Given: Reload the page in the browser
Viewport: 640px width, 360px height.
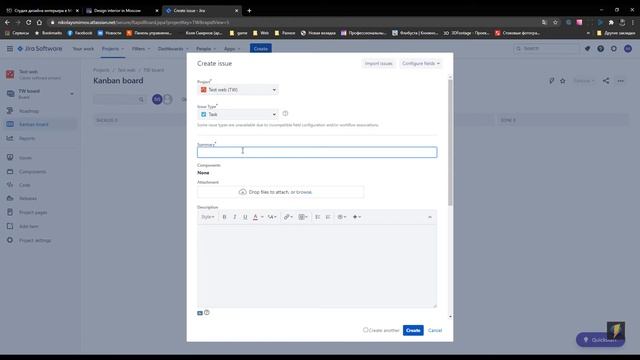Looking at the screenshot, I should point(29,22).
